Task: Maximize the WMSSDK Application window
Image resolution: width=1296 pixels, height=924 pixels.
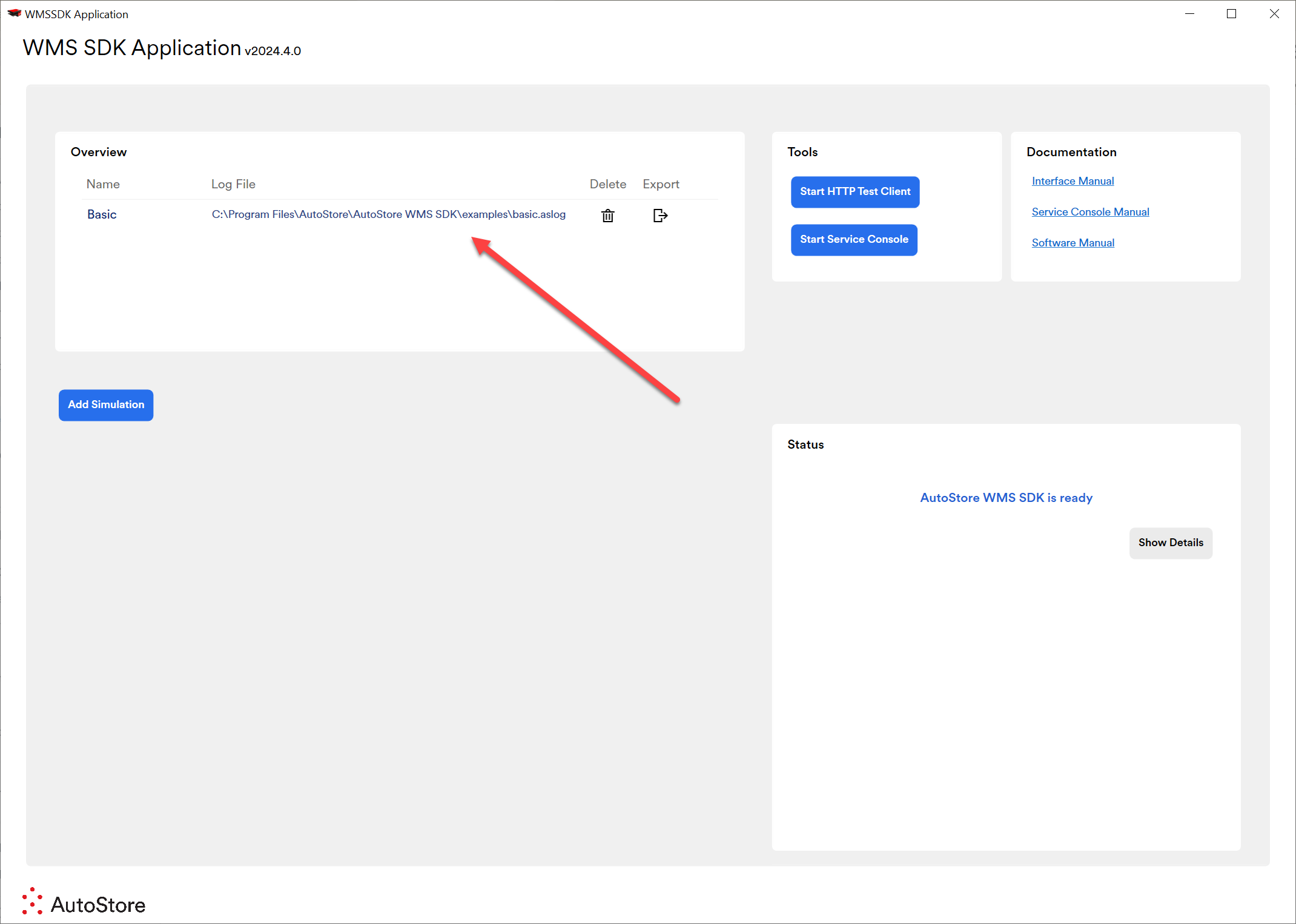Action: (1231, 13)
